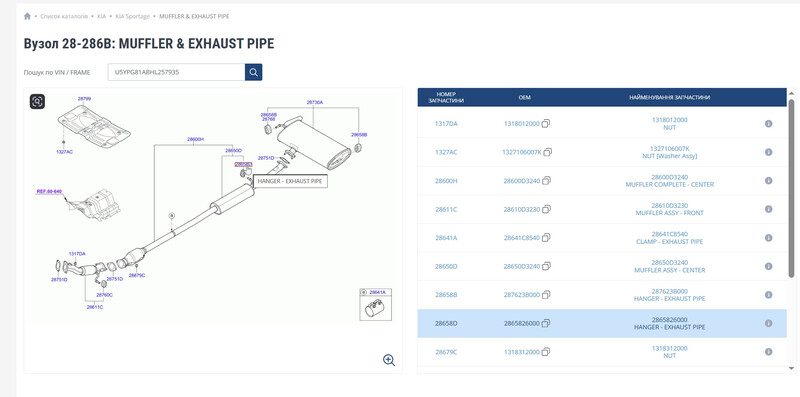Show info for MUFFLER ASSY - FRONT row
Screen dimensions: 800x397
point(768,209)
